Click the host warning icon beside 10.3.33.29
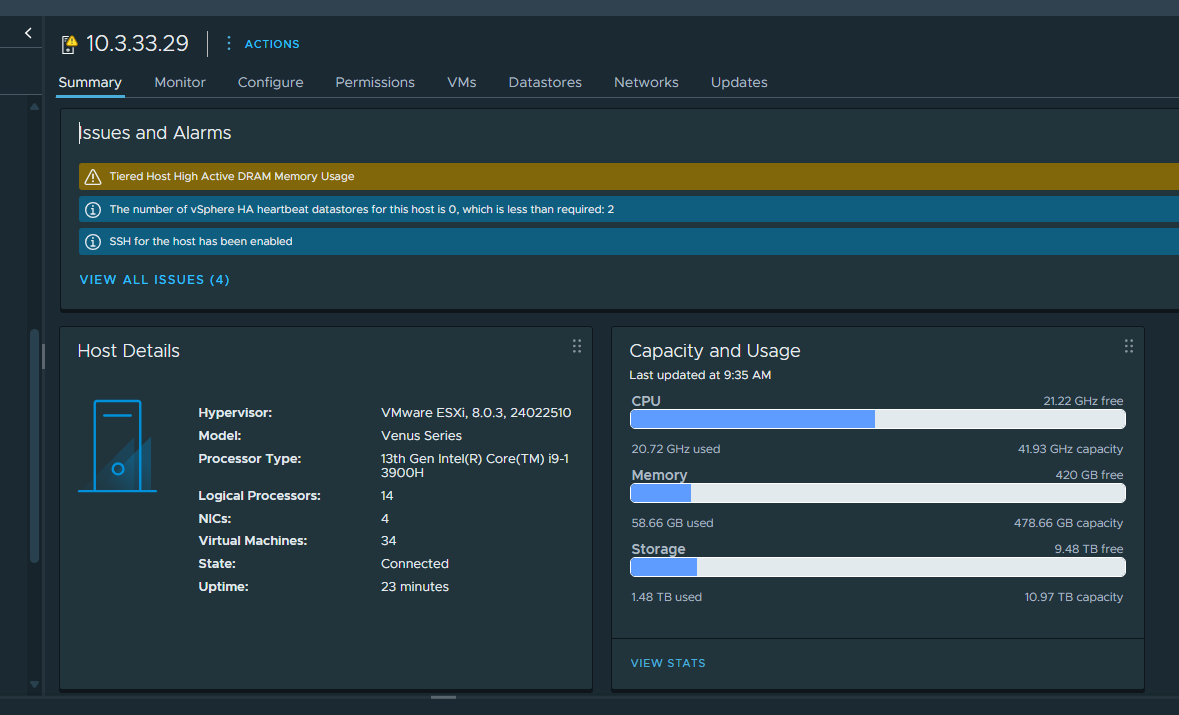 click(69, 44)
